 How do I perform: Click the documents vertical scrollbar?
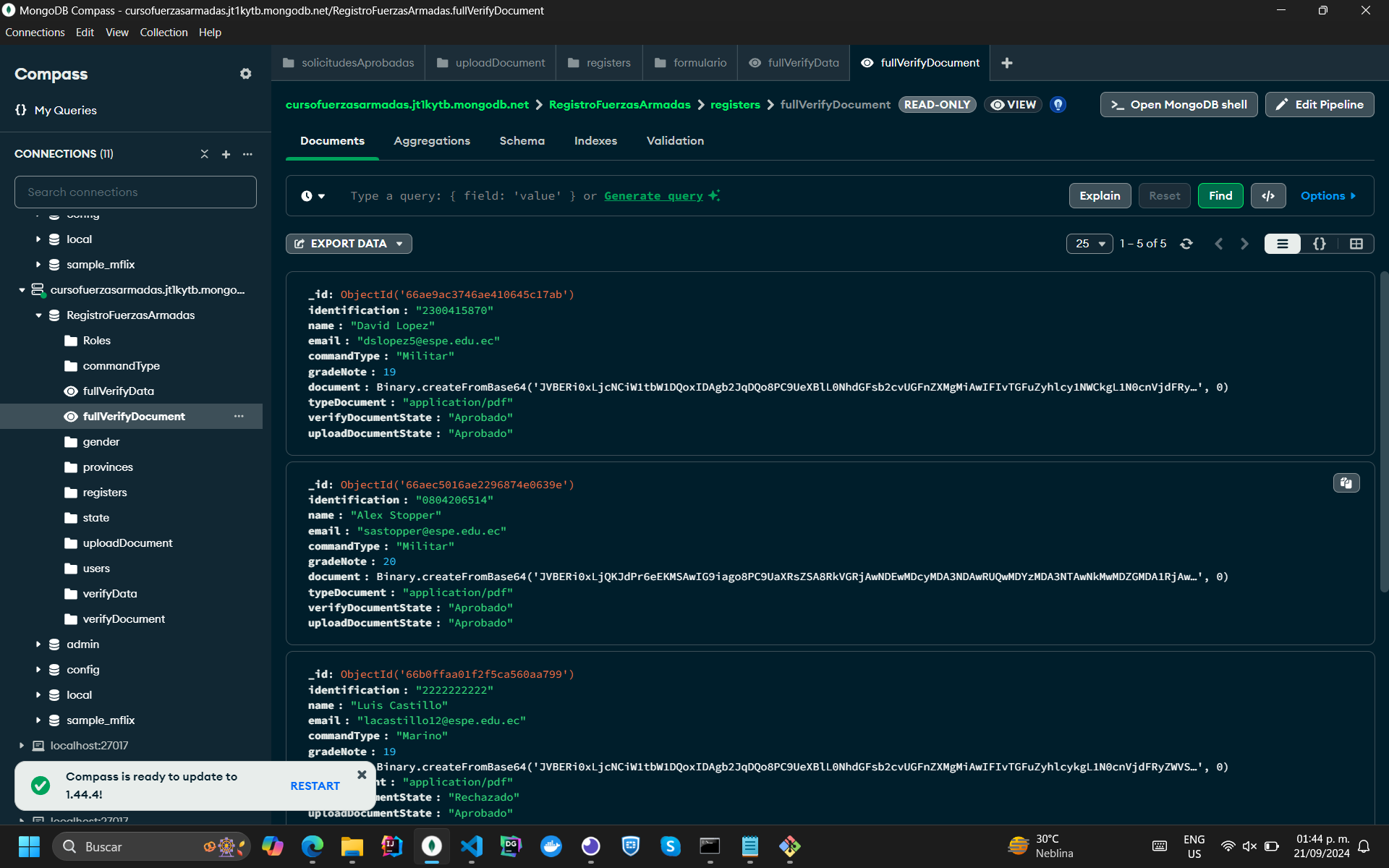tap(1384, 432)
